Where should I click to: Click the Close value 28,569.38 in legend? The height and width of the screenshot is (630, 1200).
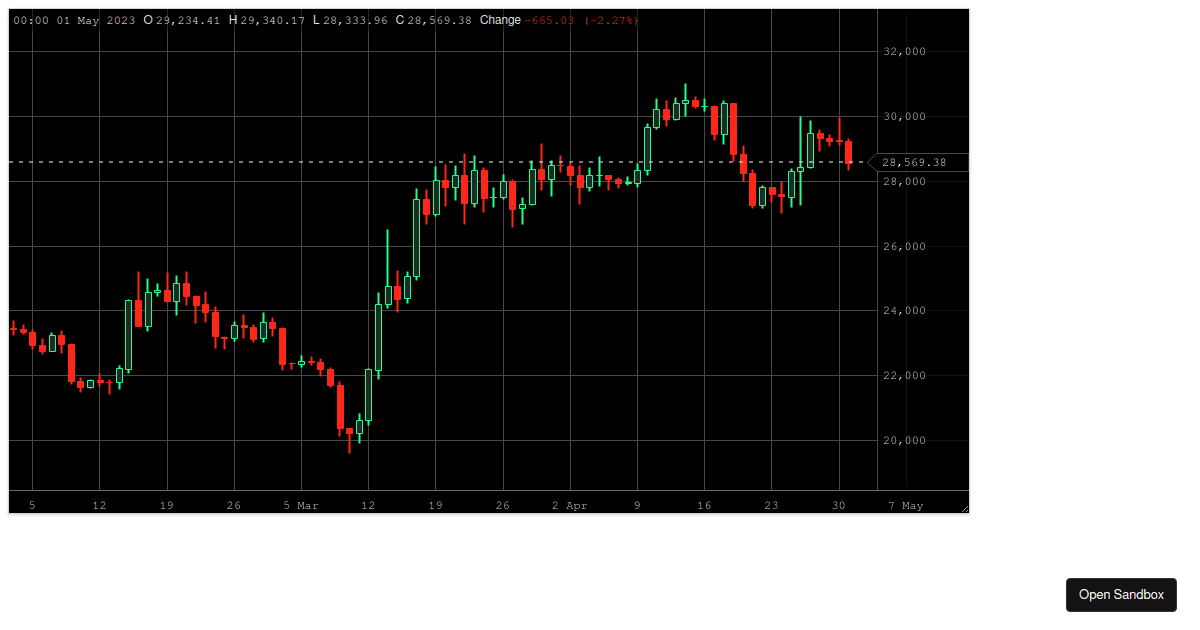click(439, 20)
